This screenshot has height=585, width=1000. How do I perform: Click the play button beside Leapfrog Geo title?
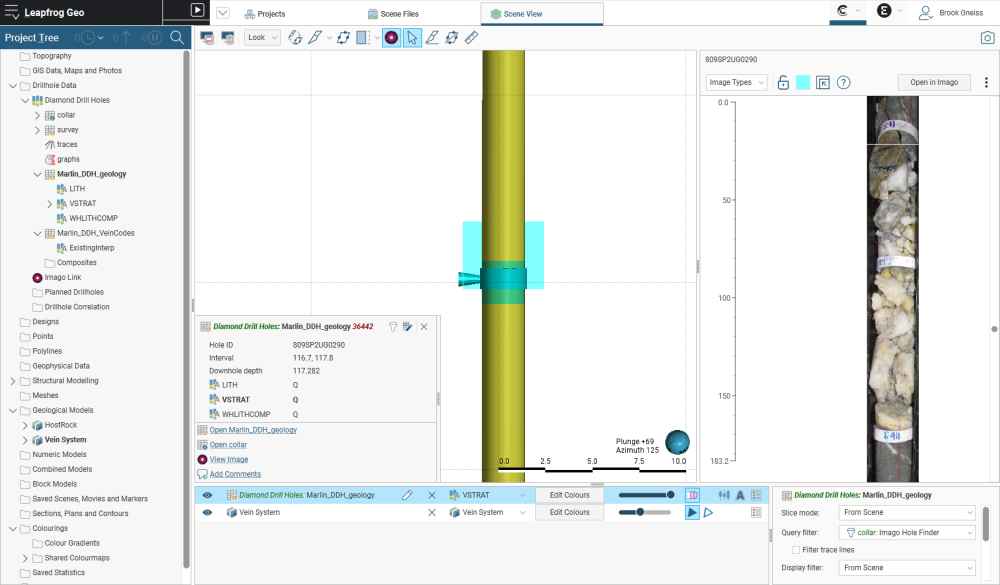pos(197,10)
